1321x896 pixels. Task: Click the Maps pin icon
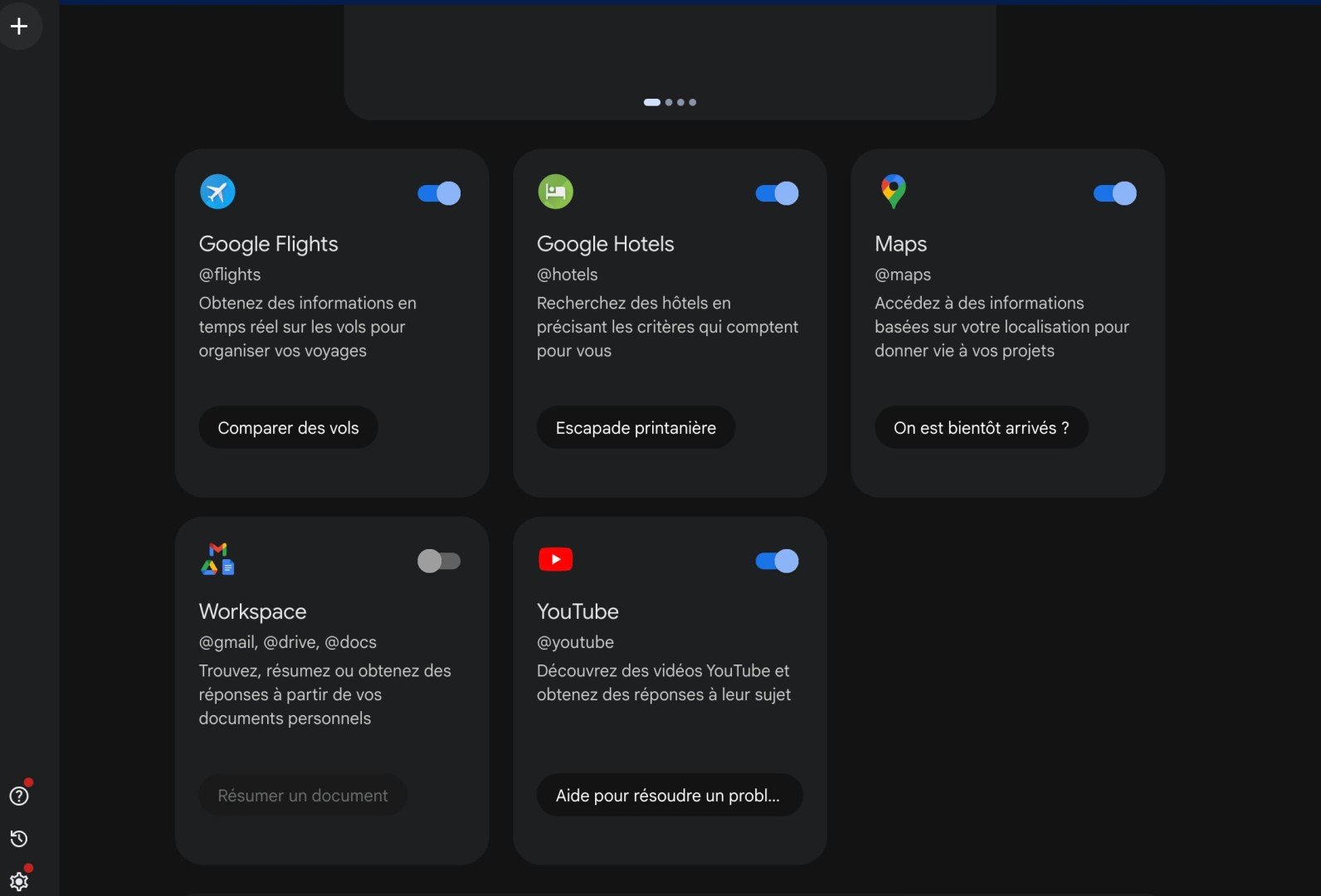pyautogui.click(x=893, y=192)
